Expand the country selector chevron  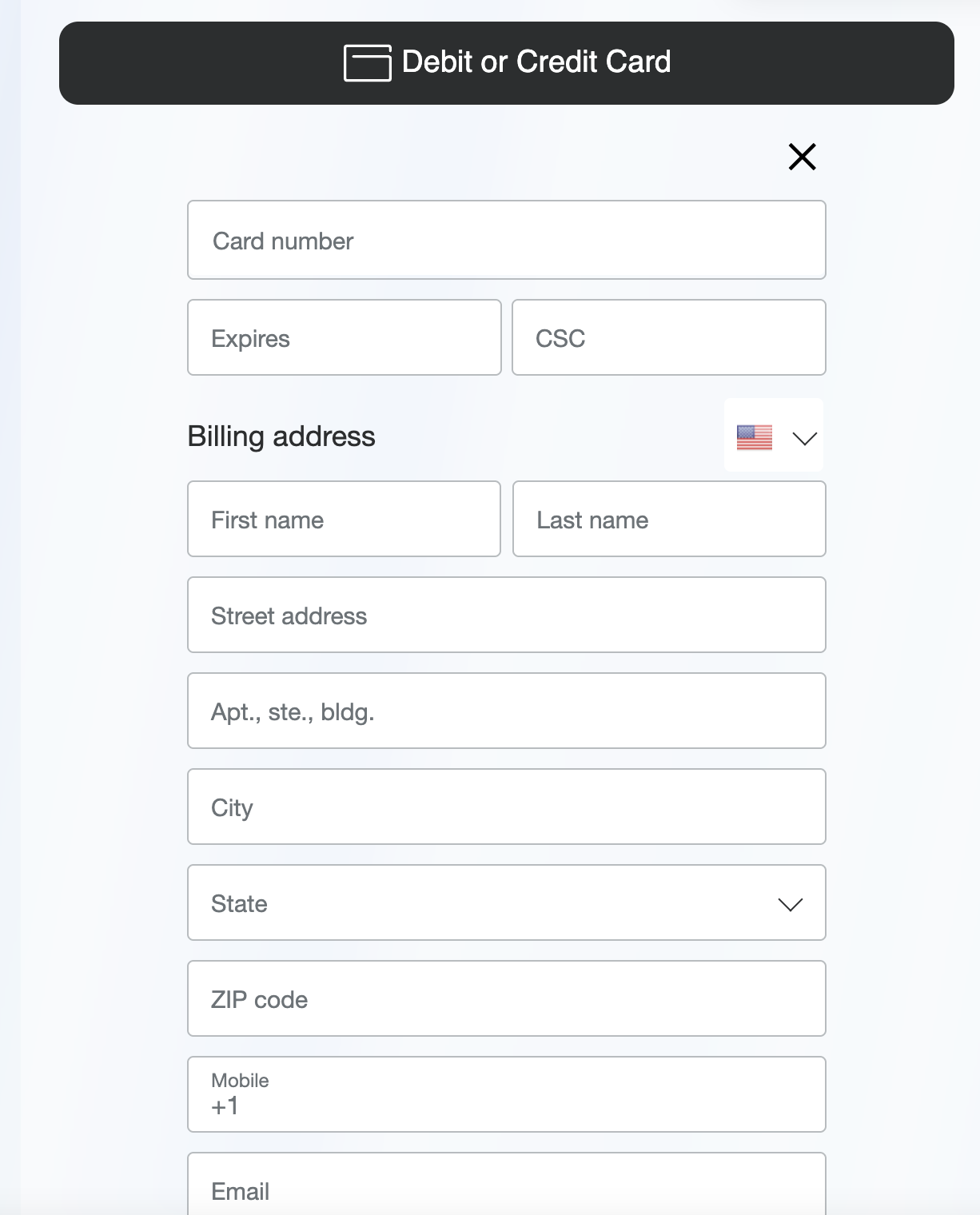pos(804,438)
